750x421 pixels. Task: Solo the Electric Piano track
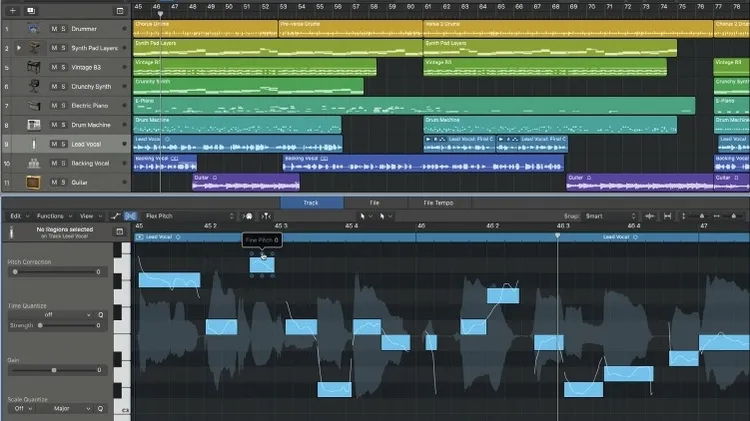(64, 105)
